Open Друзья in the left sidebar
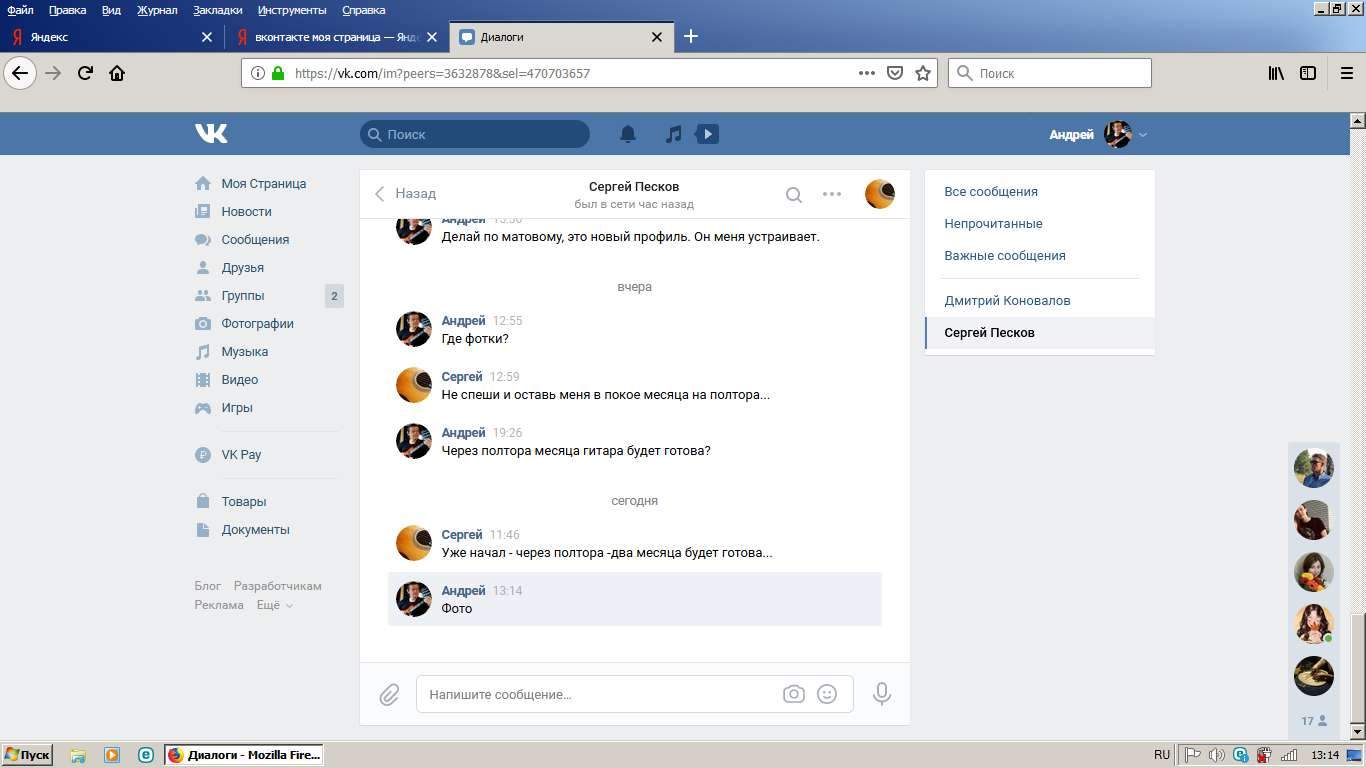The width and height of the screenshot is (1366, 768). click(x=243, y=268)
